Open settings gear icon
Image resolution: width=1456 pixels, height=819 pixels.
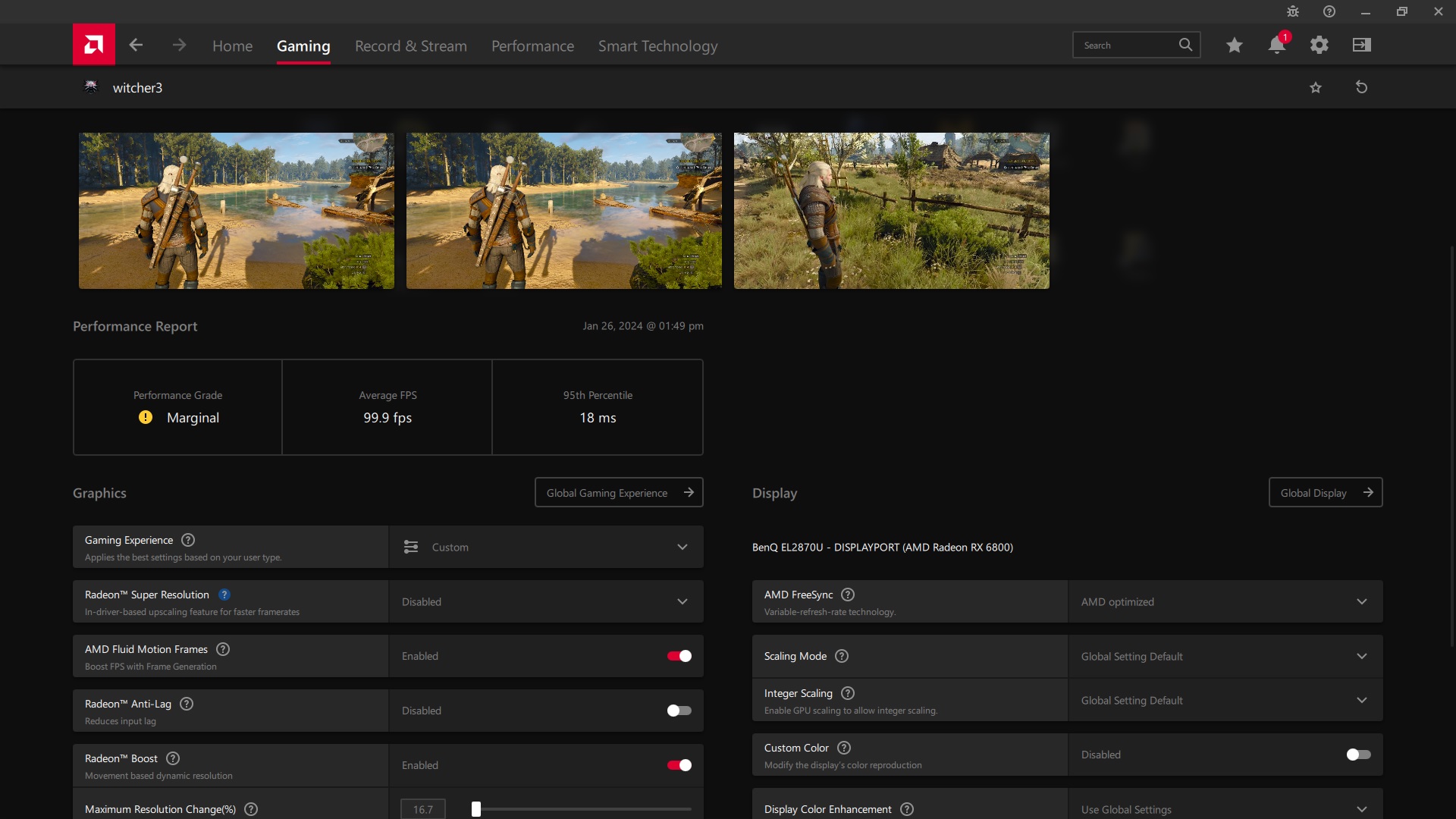click(x=1319, y=45)
